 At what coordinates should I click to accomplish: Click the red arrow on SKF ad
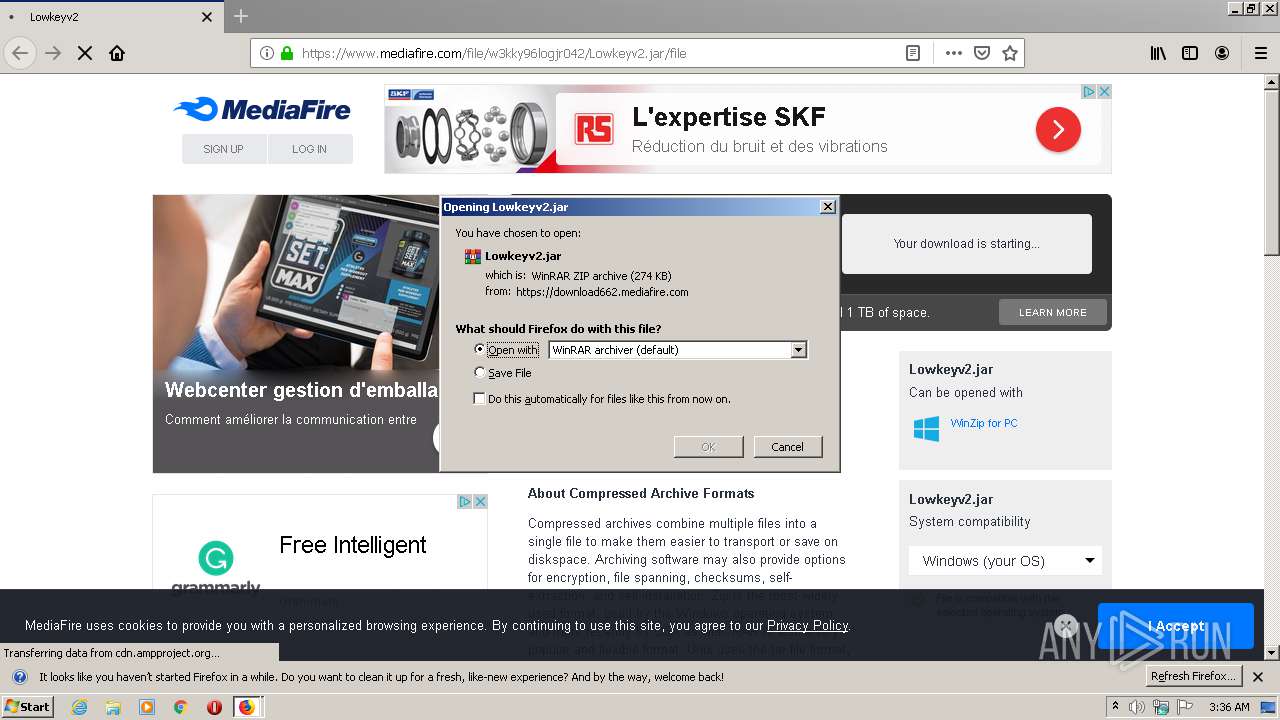click(1058, 129)
